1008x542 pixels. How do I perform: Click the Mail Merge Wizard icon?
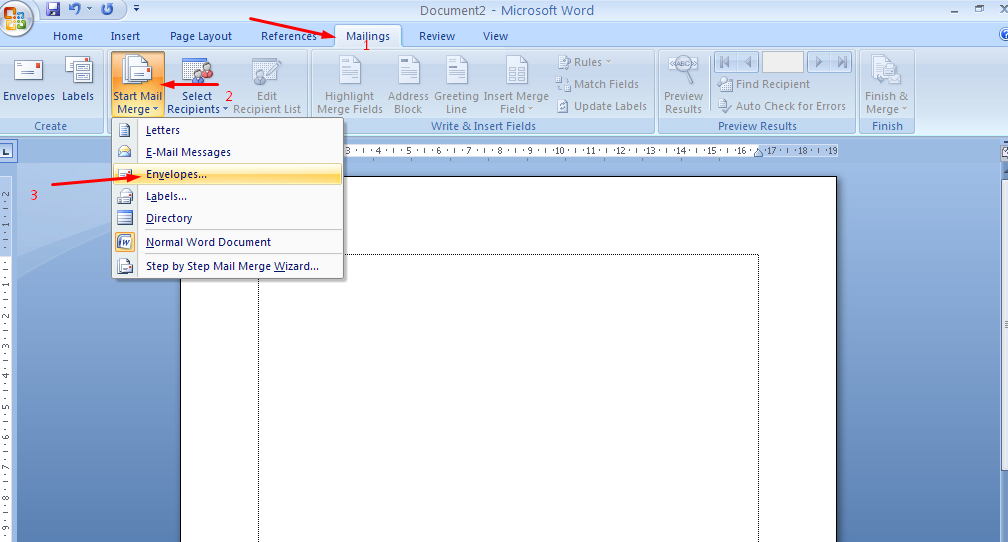point(125,266)
